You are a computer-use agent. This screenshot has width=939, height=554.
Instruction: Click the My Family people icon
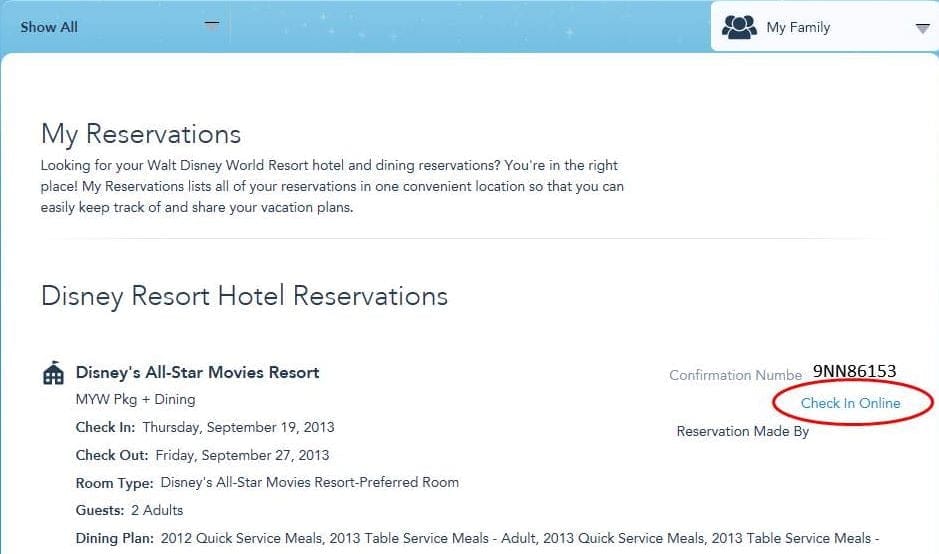pyautogui.click(x=739, y=27)
